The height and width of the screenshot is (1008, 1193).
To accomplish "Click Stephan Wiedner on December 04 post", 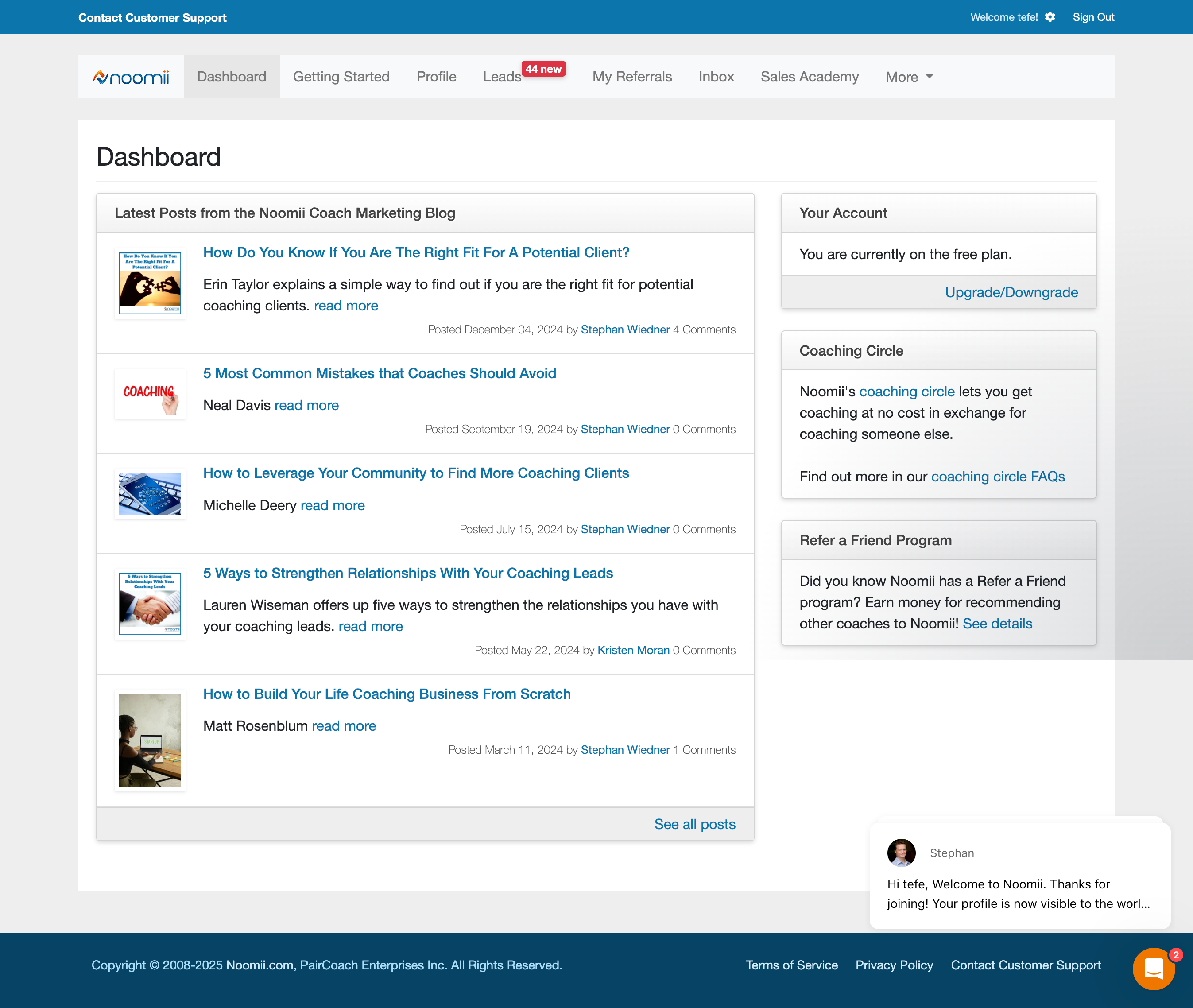I will (x=625, y=330).
